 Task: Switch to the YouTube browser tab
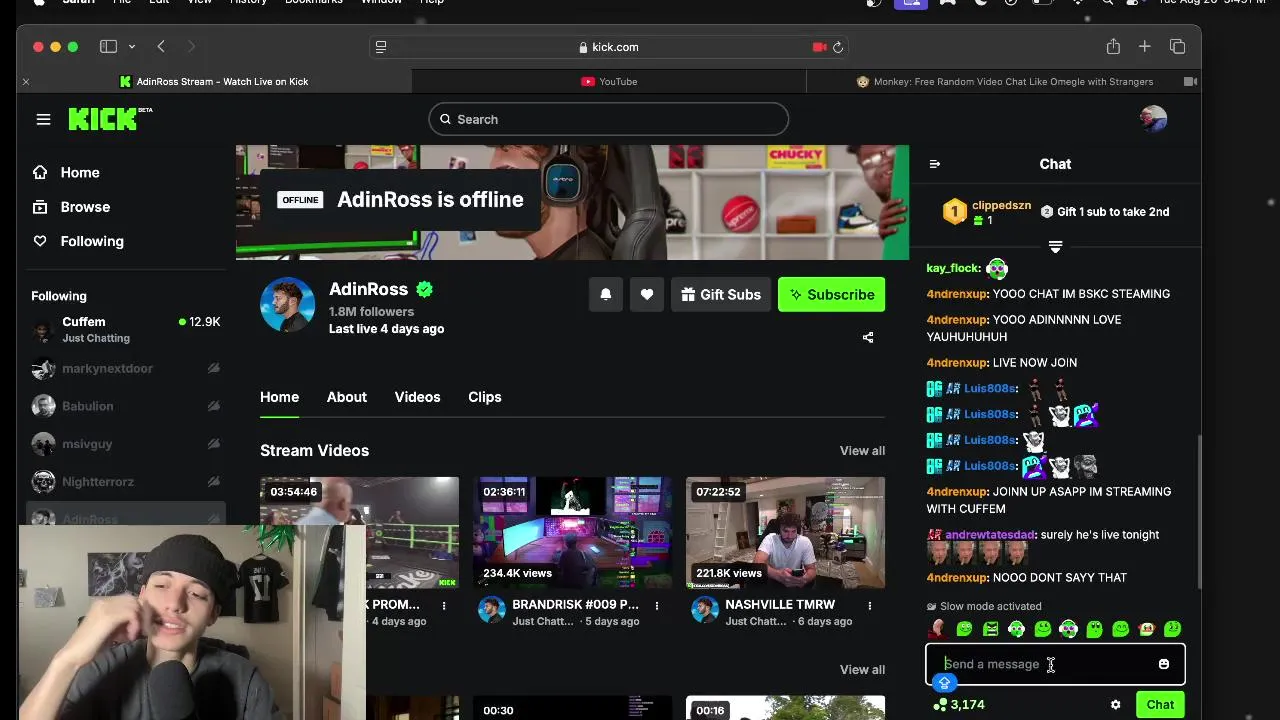609,82
